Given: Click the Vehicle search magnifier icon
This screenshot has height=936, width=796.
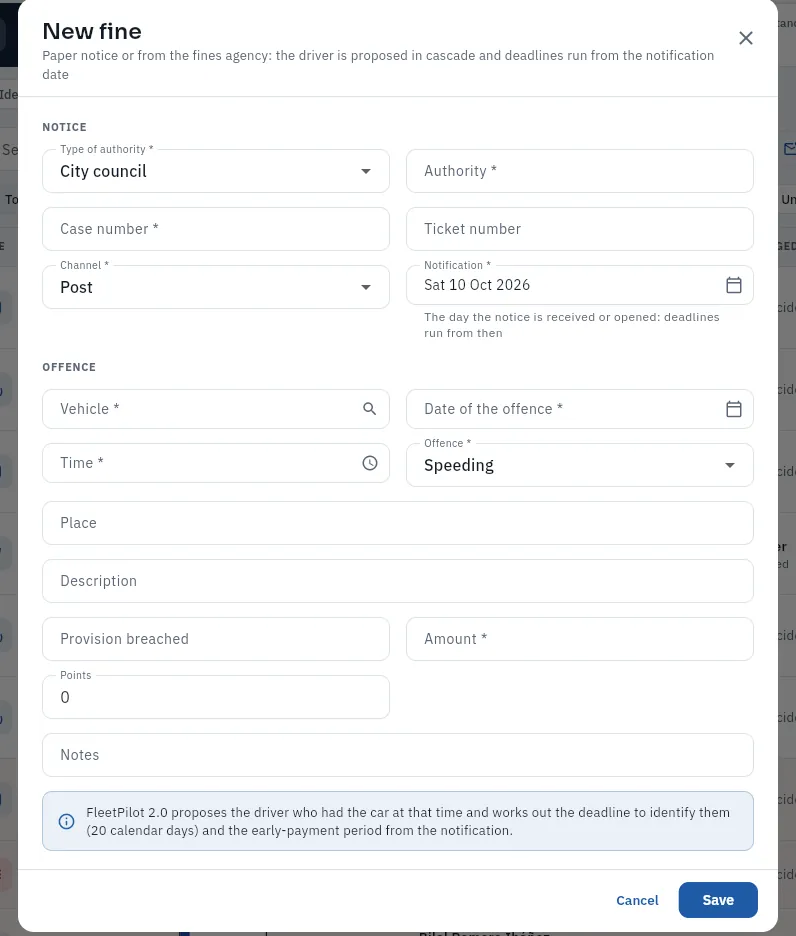Looking at the screenshot, I should pyautogui.click(x=370, y=409).
